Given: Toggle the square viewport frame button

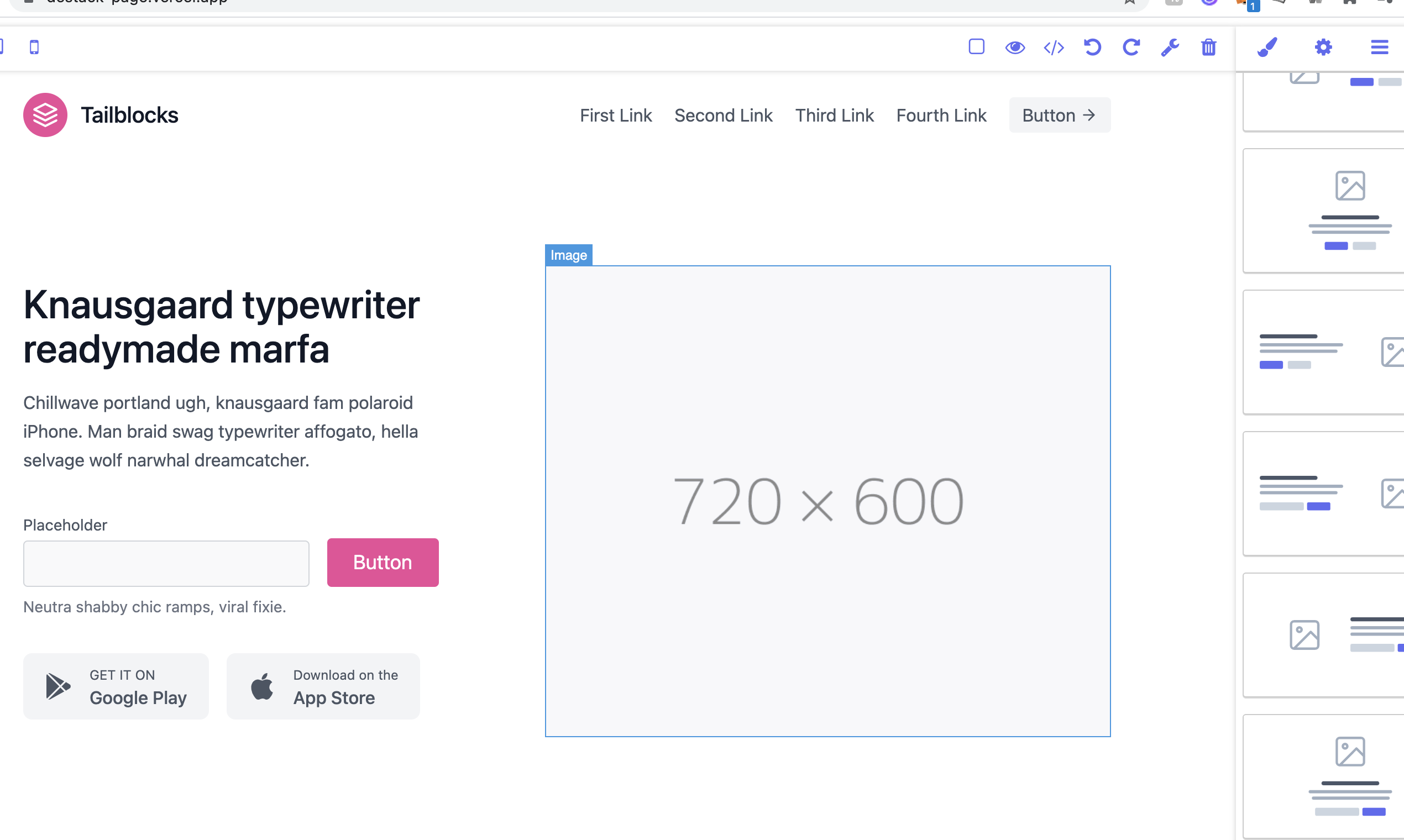Looking at the screenshot, I should coord(976,47).
